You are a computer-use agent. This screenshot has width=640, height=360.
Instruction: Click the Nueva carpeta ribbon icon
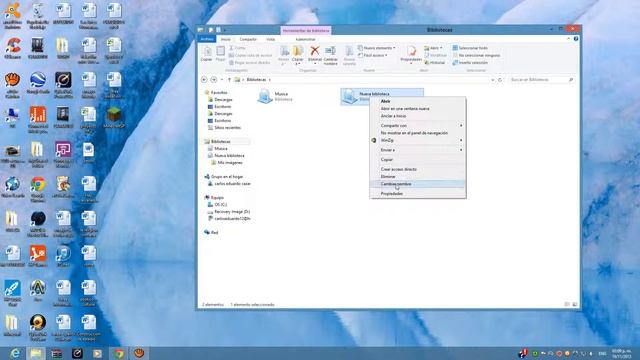[349, 55]
